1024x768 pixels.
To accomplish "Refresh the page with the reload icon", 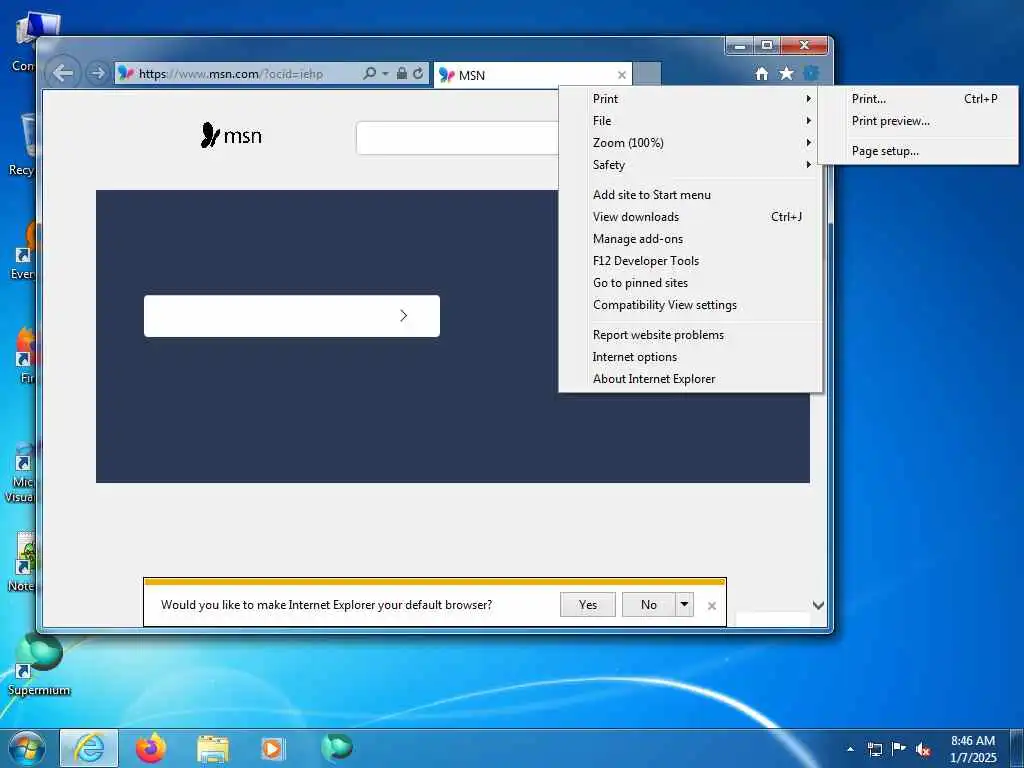I will pyautogui.click(x=418, y=73).
